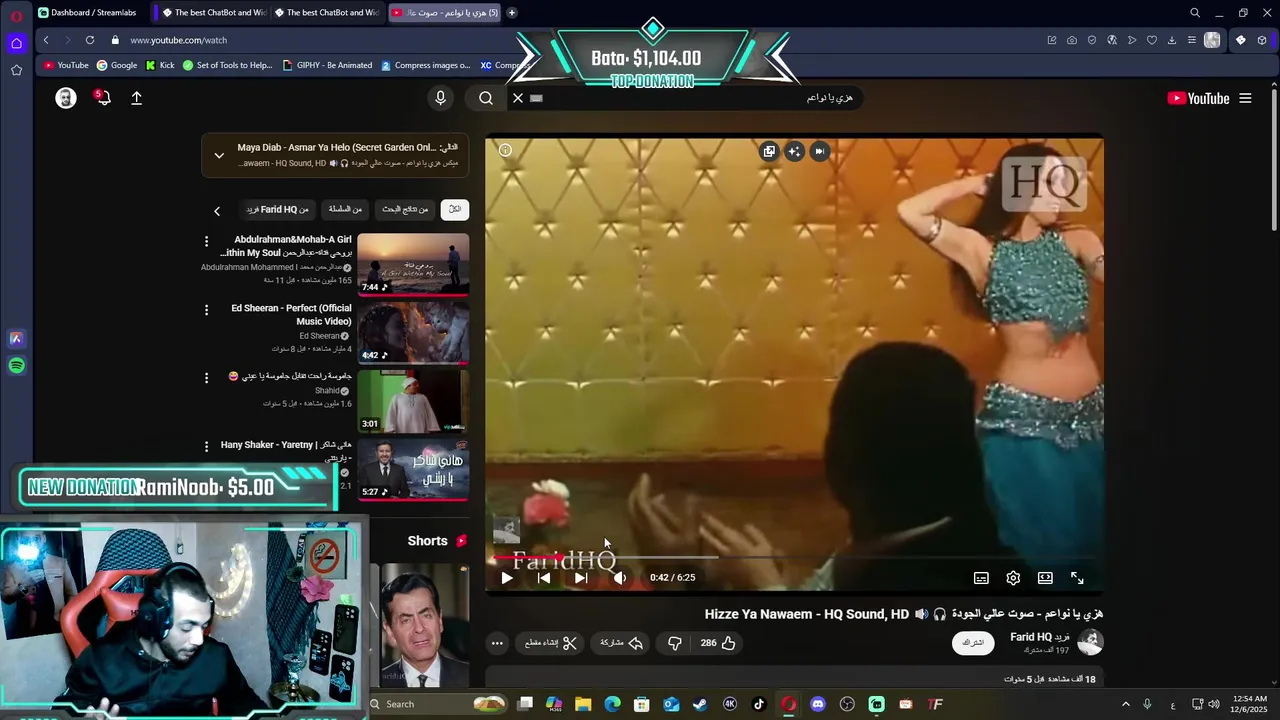The height and width of the screenshot is (720, 1280).
Task: Clear the YouTube search field
Action: click(518, 98)
